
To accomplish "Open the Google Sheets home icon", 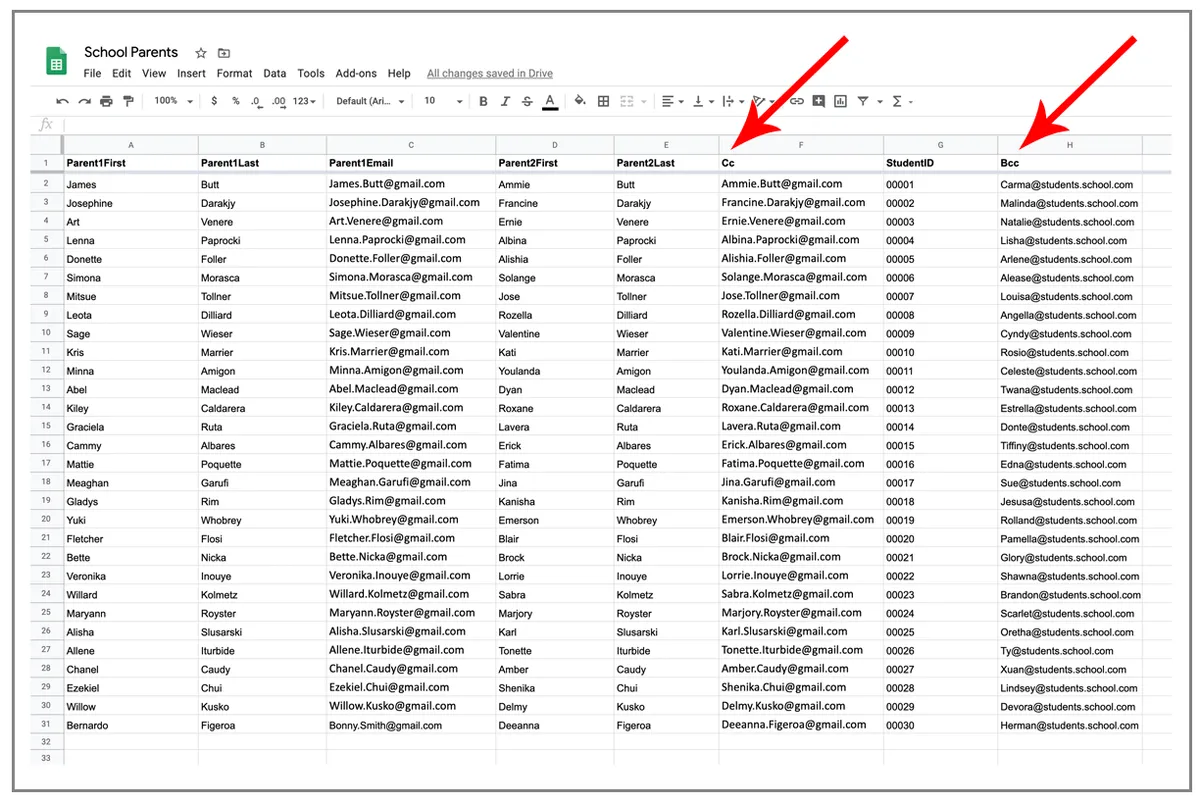I will click(57, 61).
